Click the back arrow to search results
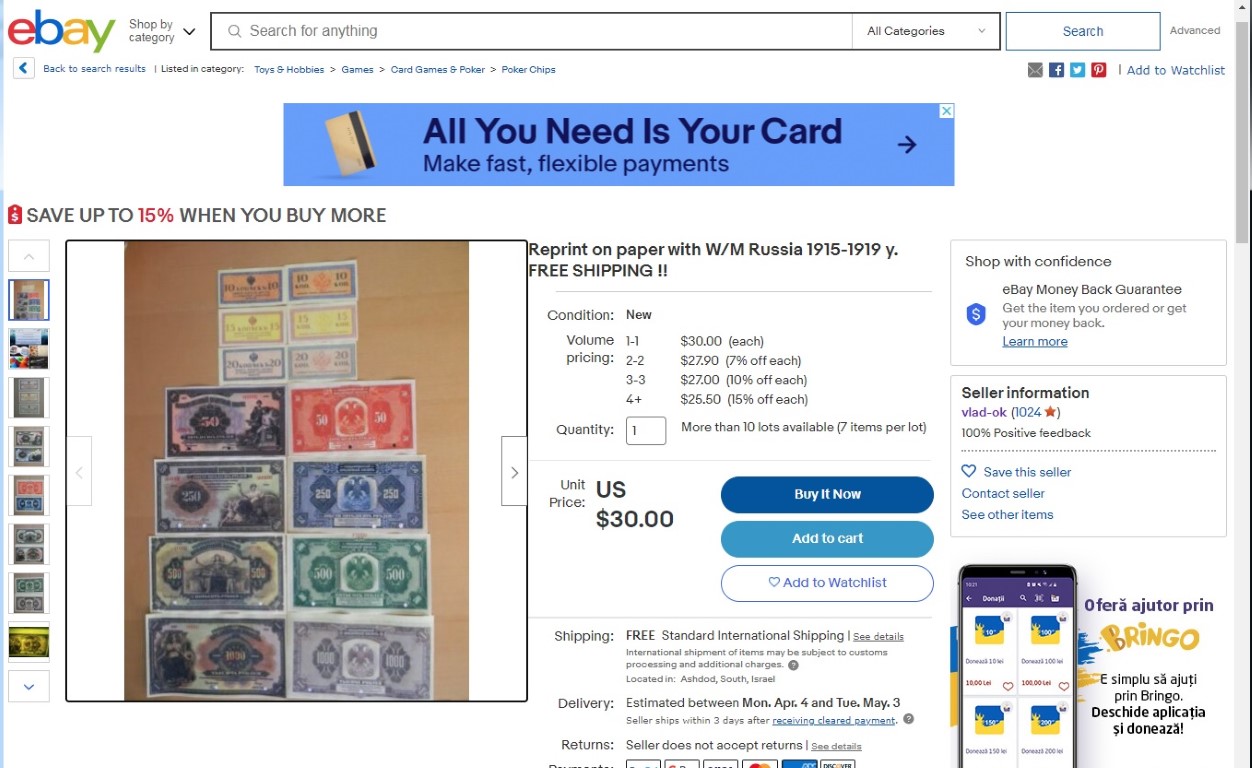The image size is (1252, 768). coord(24,68)
